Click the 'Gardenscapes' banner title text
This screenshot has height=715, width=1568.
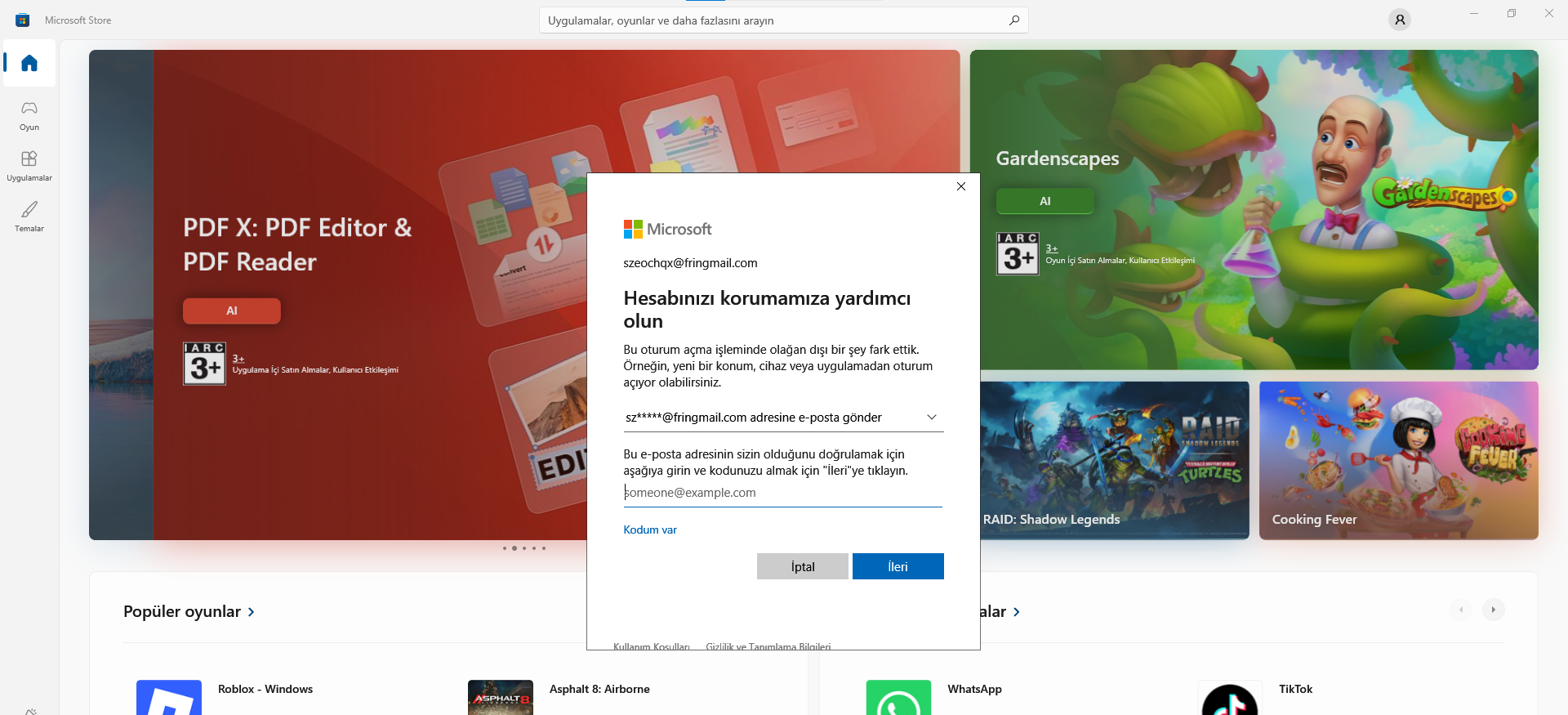(1058, 159)
